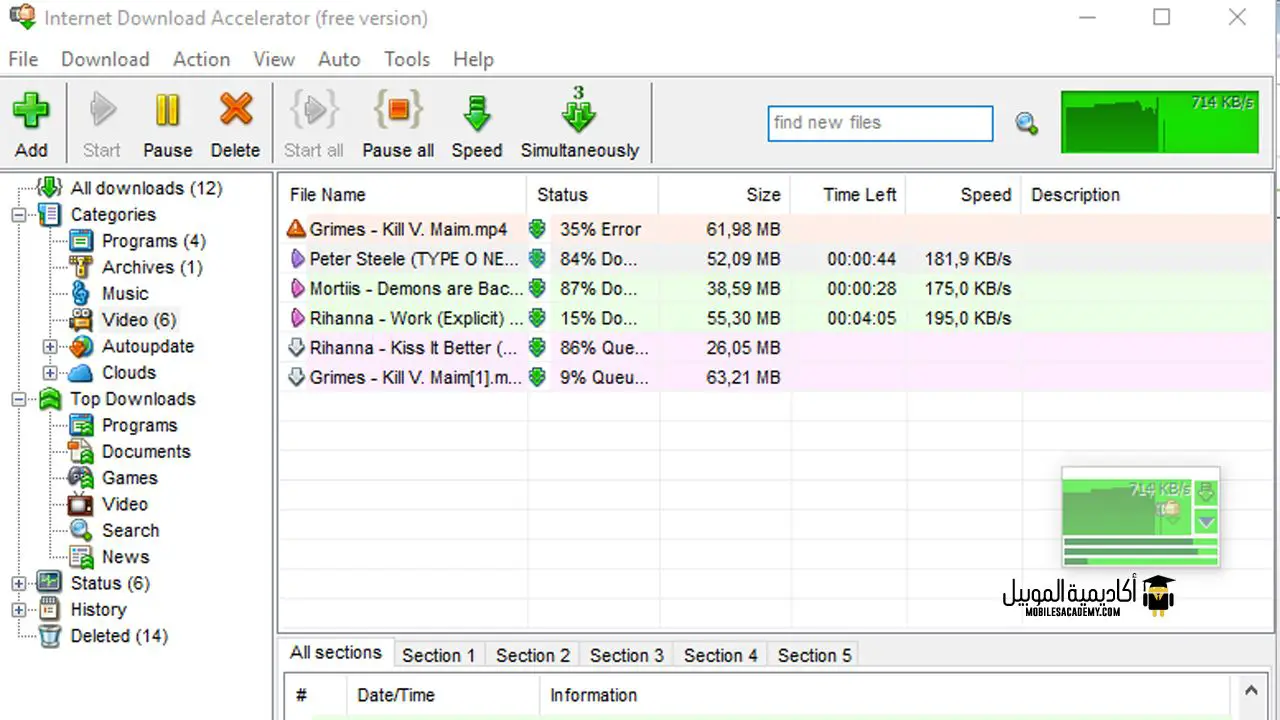Click the Simultaneously downloads icon
The width and height of the screenshot is (1280, 720).
(x=578, y=109)
